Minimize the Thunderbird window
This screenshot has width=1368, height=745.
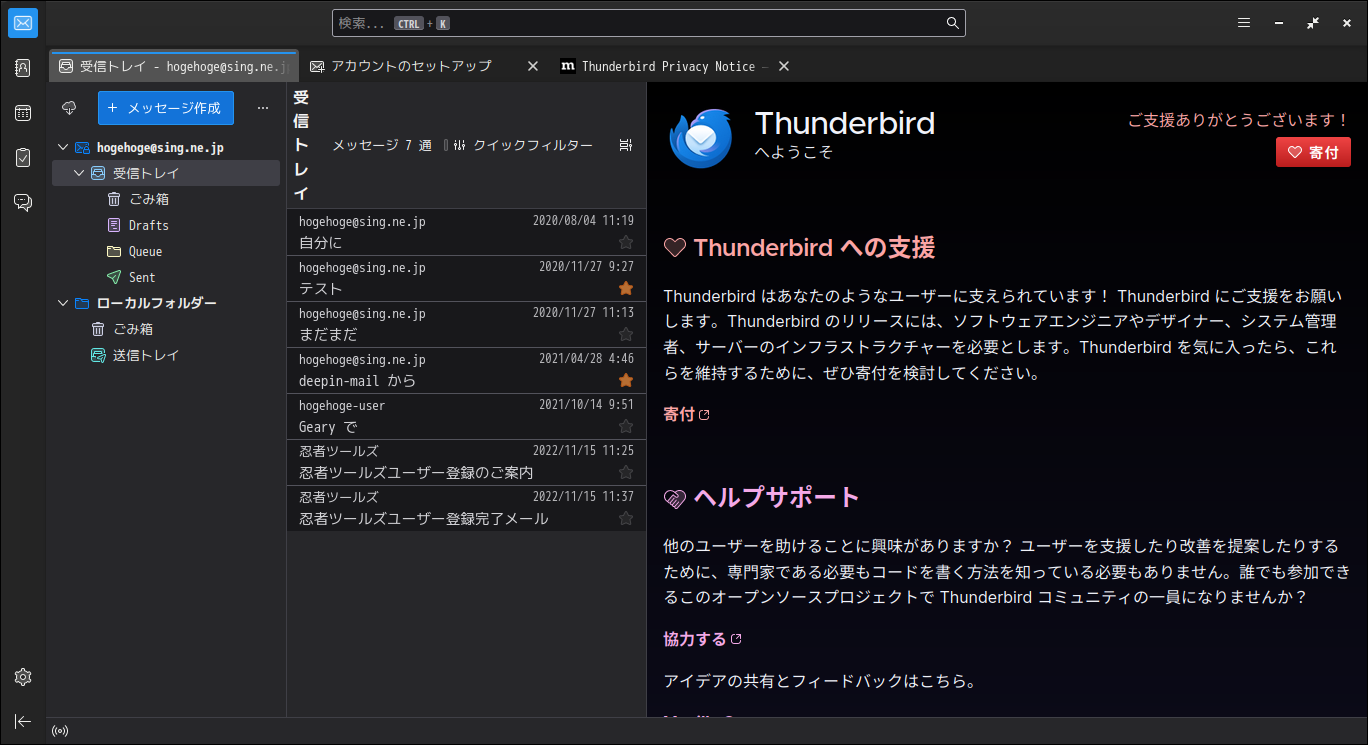coord(1279,23)
